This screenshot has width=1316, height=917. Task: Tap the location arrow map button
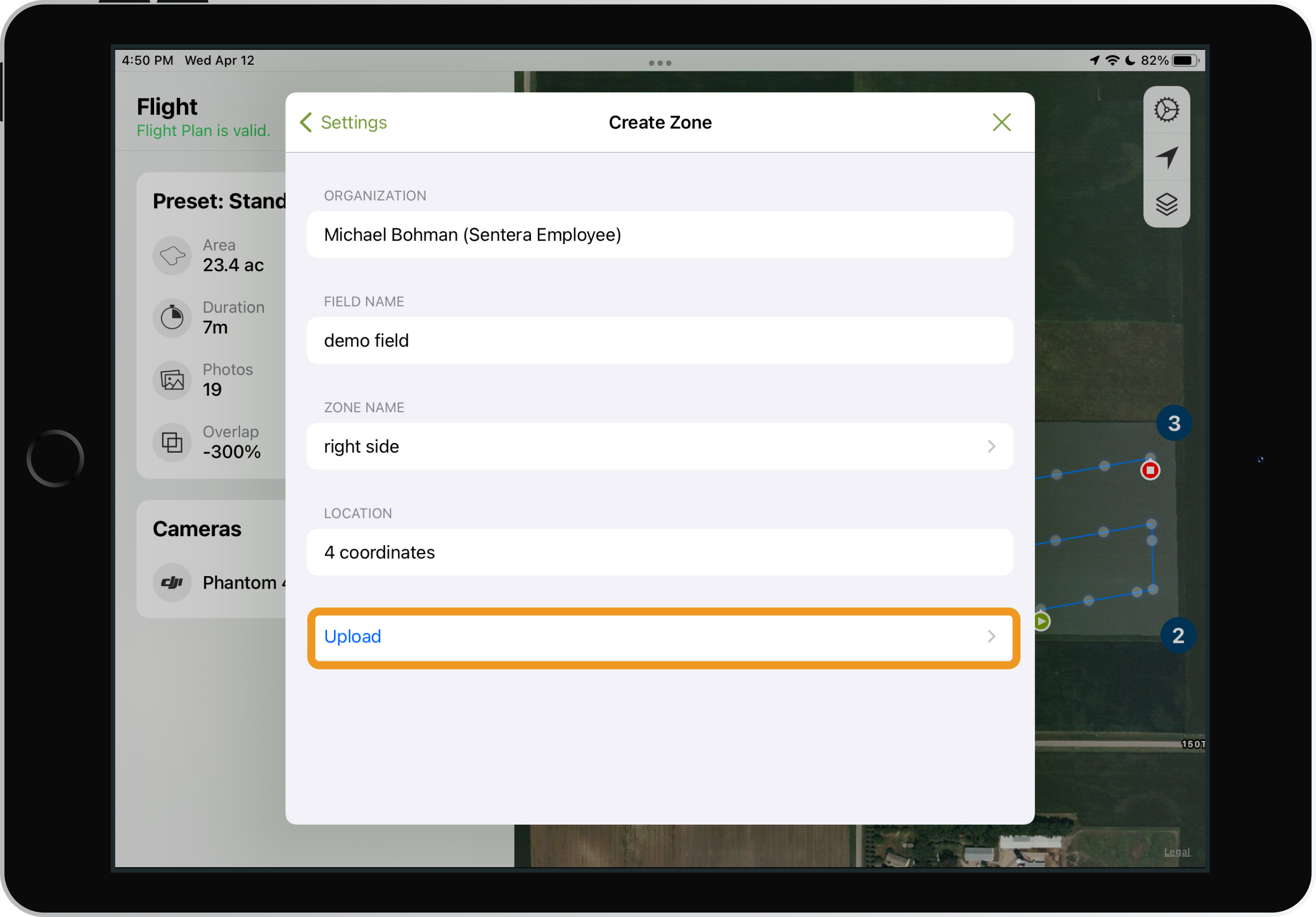coord(1166,157)
